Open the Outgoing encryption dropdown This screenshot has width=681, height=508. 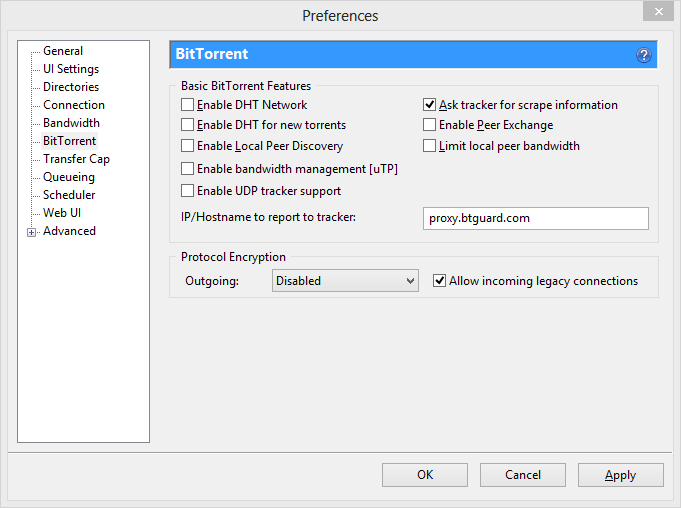coord(345,282)
